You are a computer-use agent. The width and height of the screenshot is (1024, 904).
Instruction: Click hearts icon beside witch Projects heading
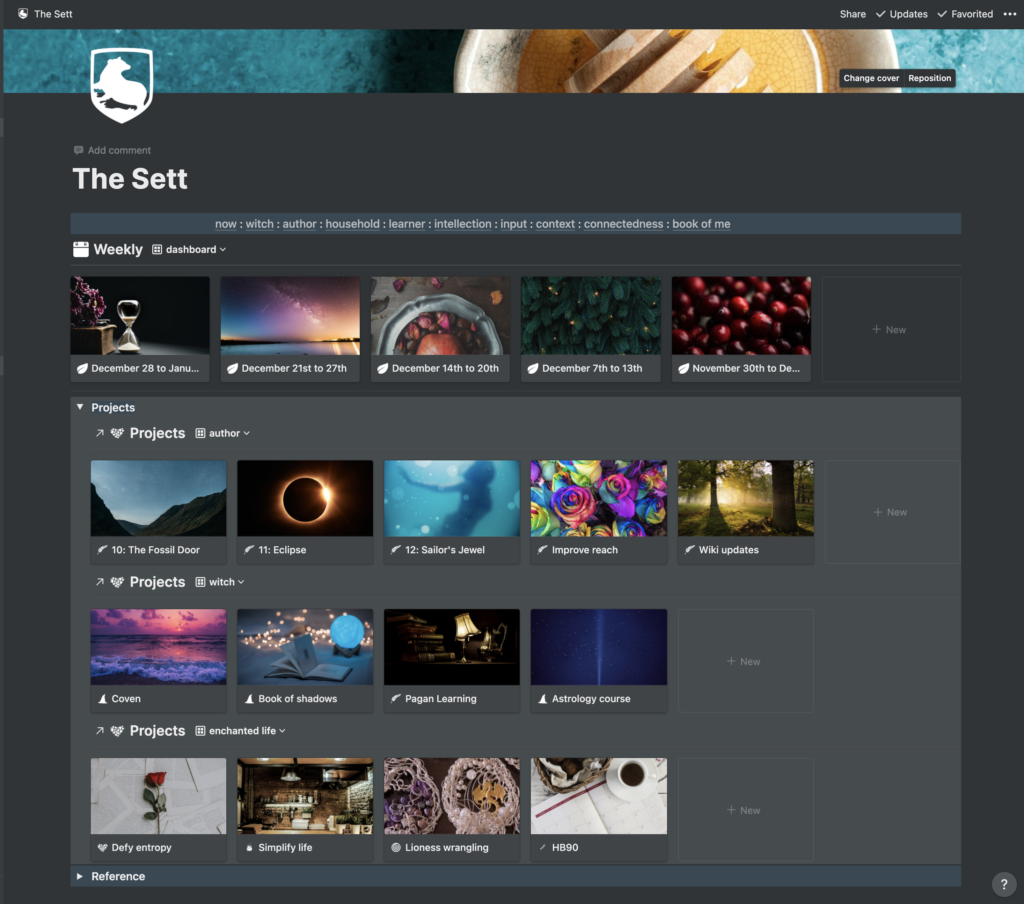[x=117, y=582]
